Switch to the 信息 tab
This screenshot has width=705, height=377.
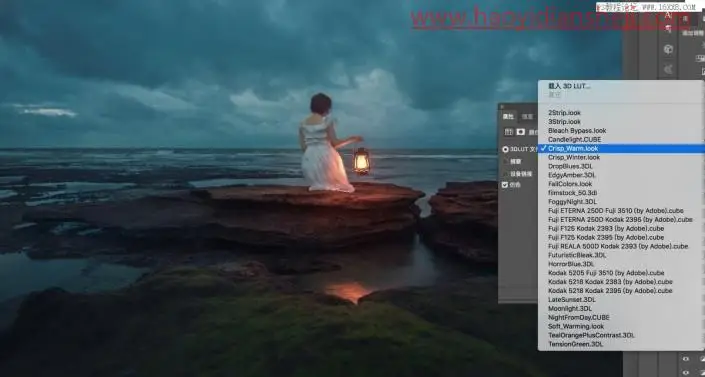click(527, 117)
